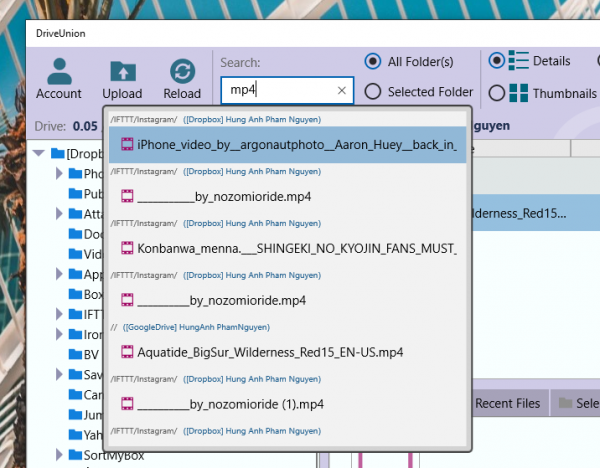Expand the SortMyBox folder in tree
This screenshot has width=600, height=468.
pyautogui.click(x=59, y=455)
